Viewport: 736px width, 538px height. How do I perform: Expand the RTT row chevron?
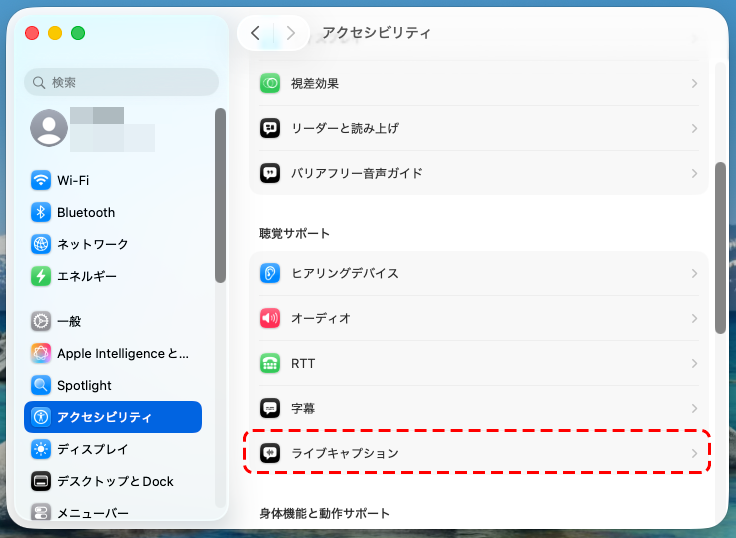click(x=694, y=363)
